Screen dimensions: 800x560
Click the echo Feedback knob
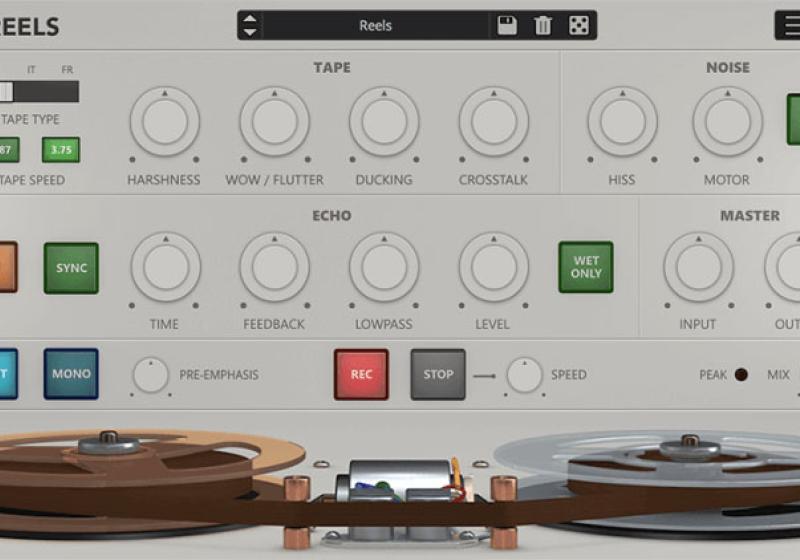[x=274, y=267]
